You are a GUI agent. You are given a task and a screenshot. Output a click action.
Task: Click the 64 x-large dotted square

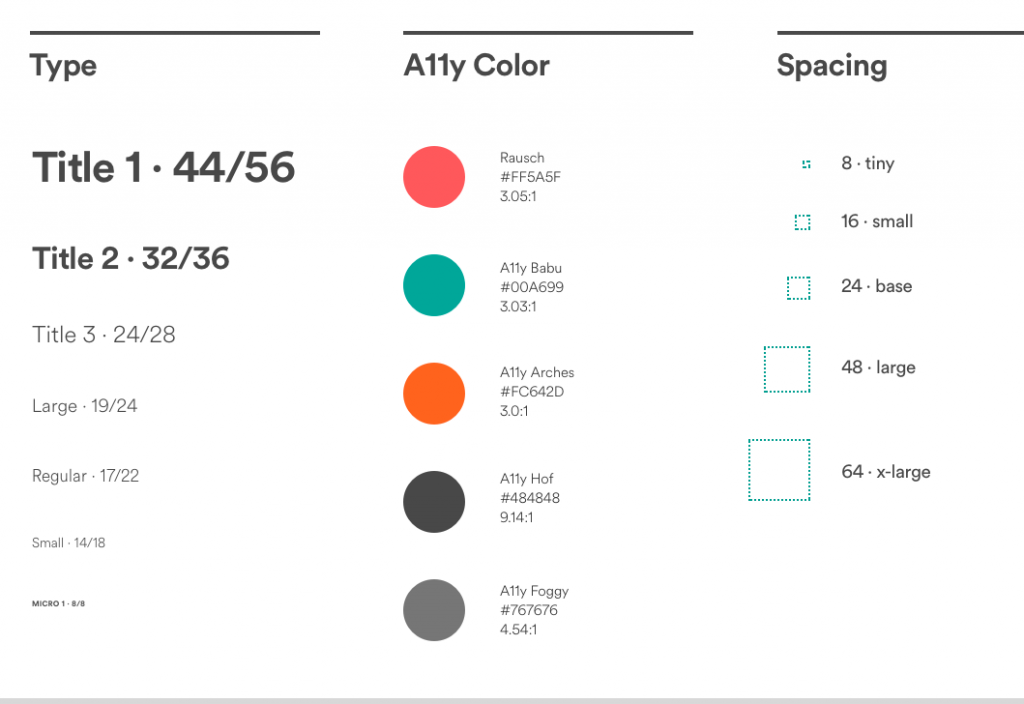pos(779,470)
